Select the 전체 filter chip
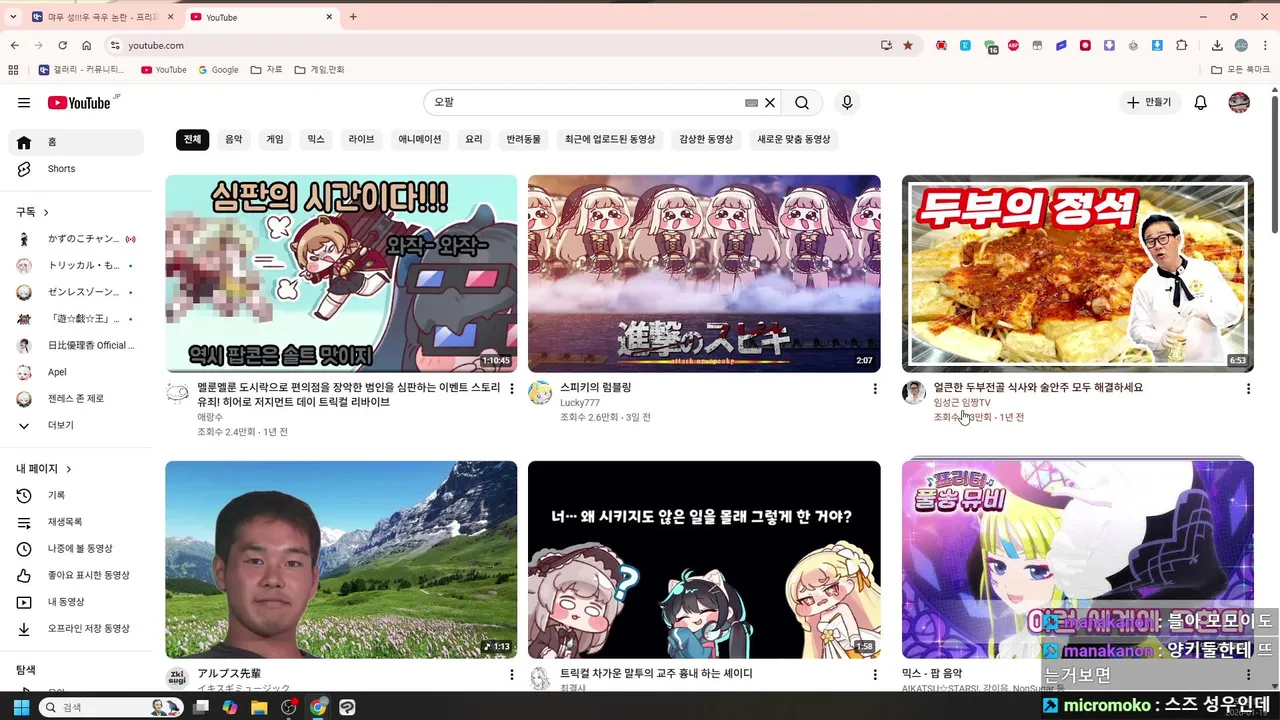 tap(192, 140)
